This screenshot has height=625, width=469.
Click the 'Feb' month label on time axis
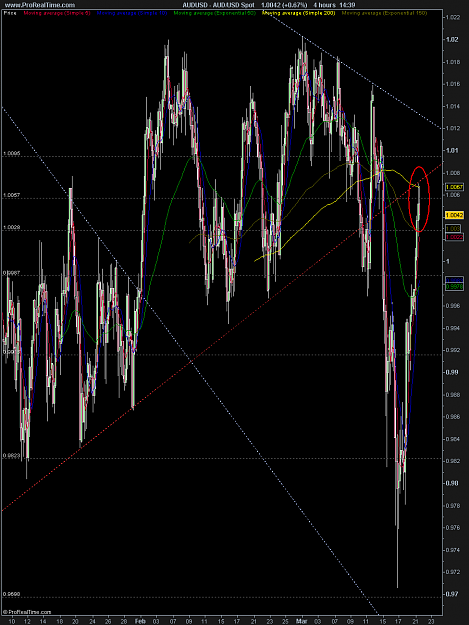coord(140,621)
